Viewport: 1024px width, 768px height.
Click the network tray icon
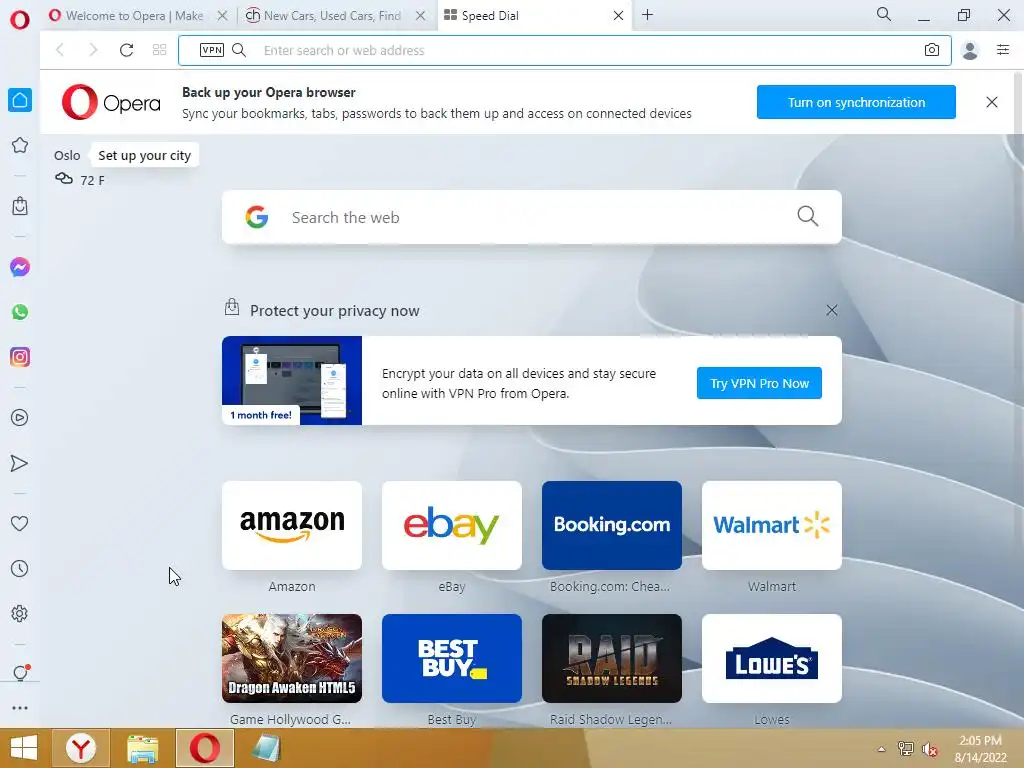906,749
